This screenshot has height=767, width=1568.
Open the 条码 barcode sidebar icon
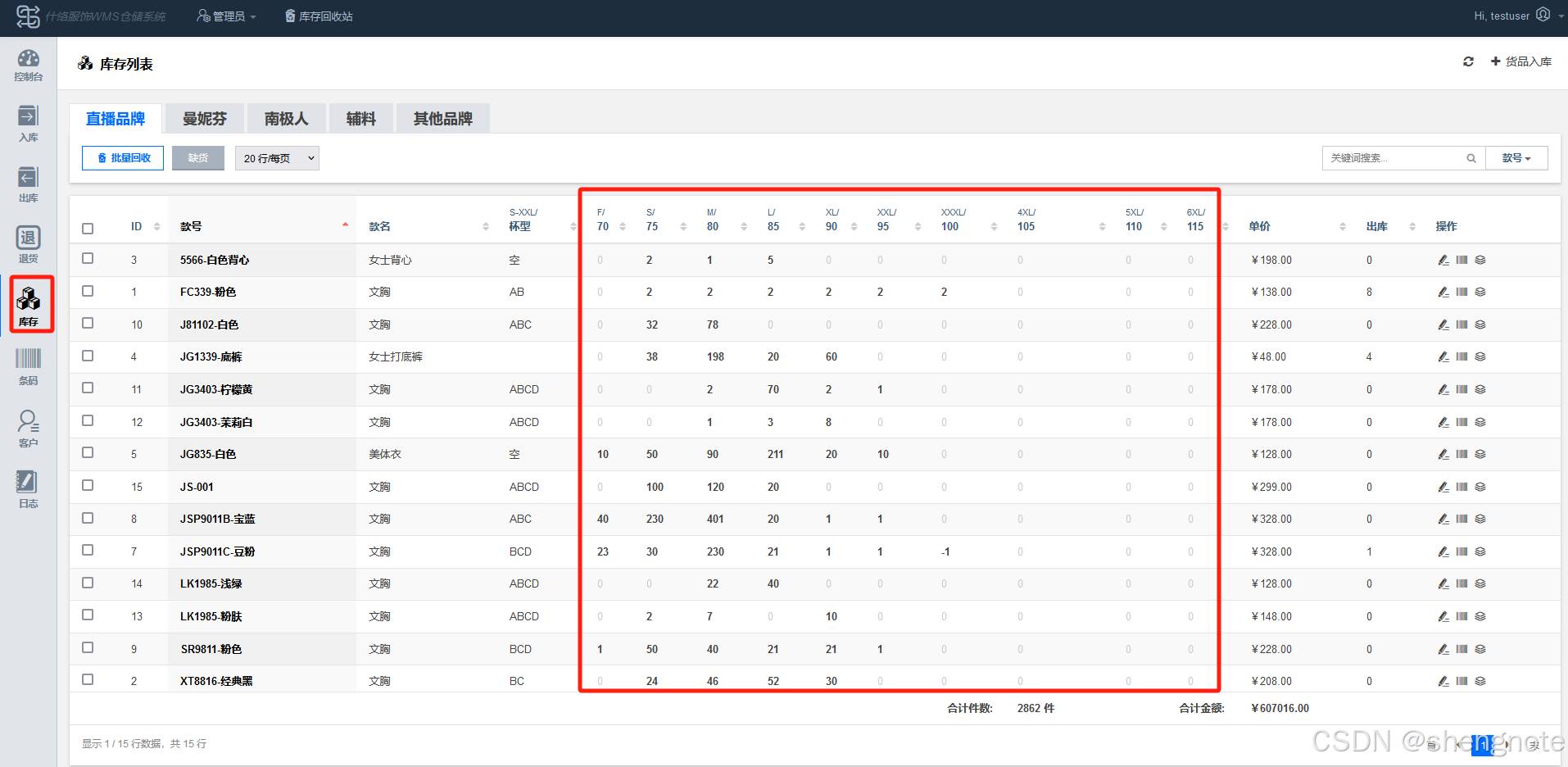(x=28, y=365)
